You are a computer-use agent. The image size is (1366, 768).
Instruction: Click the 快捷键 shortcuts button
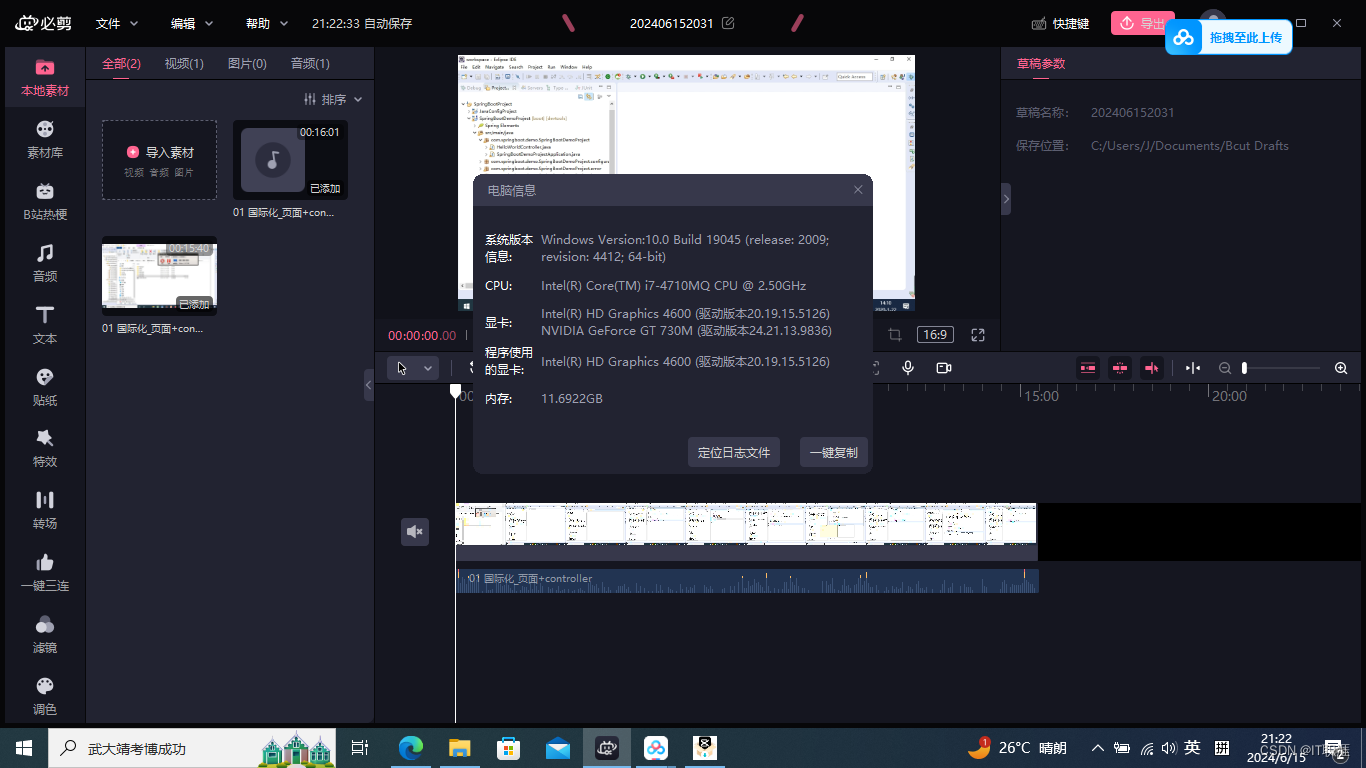(x=1060, y=23)
